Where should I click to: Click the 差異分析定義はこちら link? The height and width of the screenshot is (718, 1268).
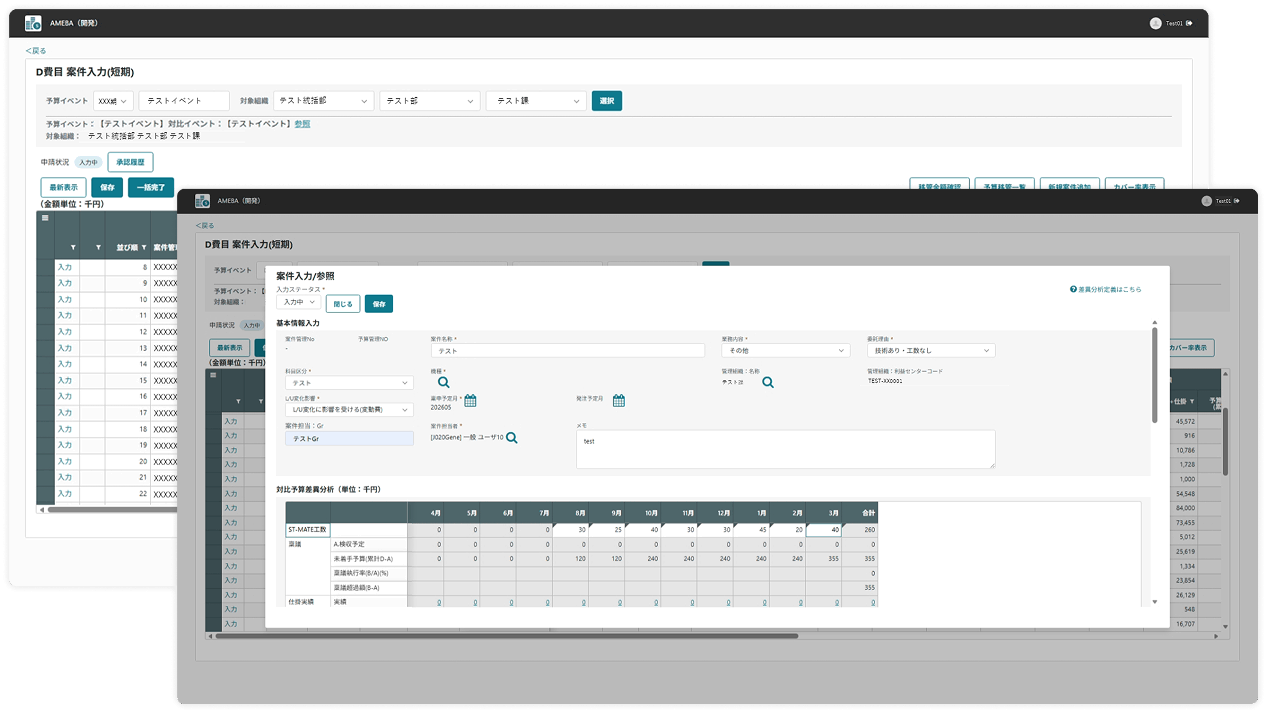[1109, 289]
